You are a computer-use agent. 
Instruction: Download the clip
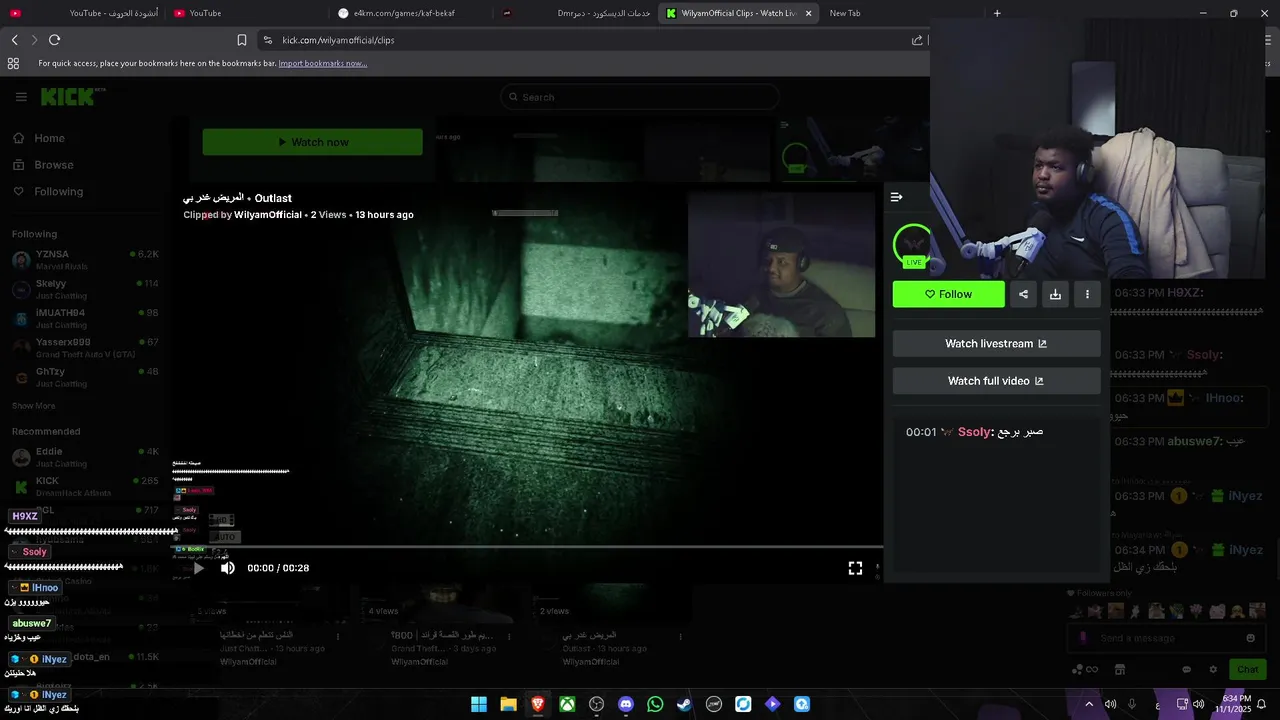pyautogui.click(x=1055, y=294)
